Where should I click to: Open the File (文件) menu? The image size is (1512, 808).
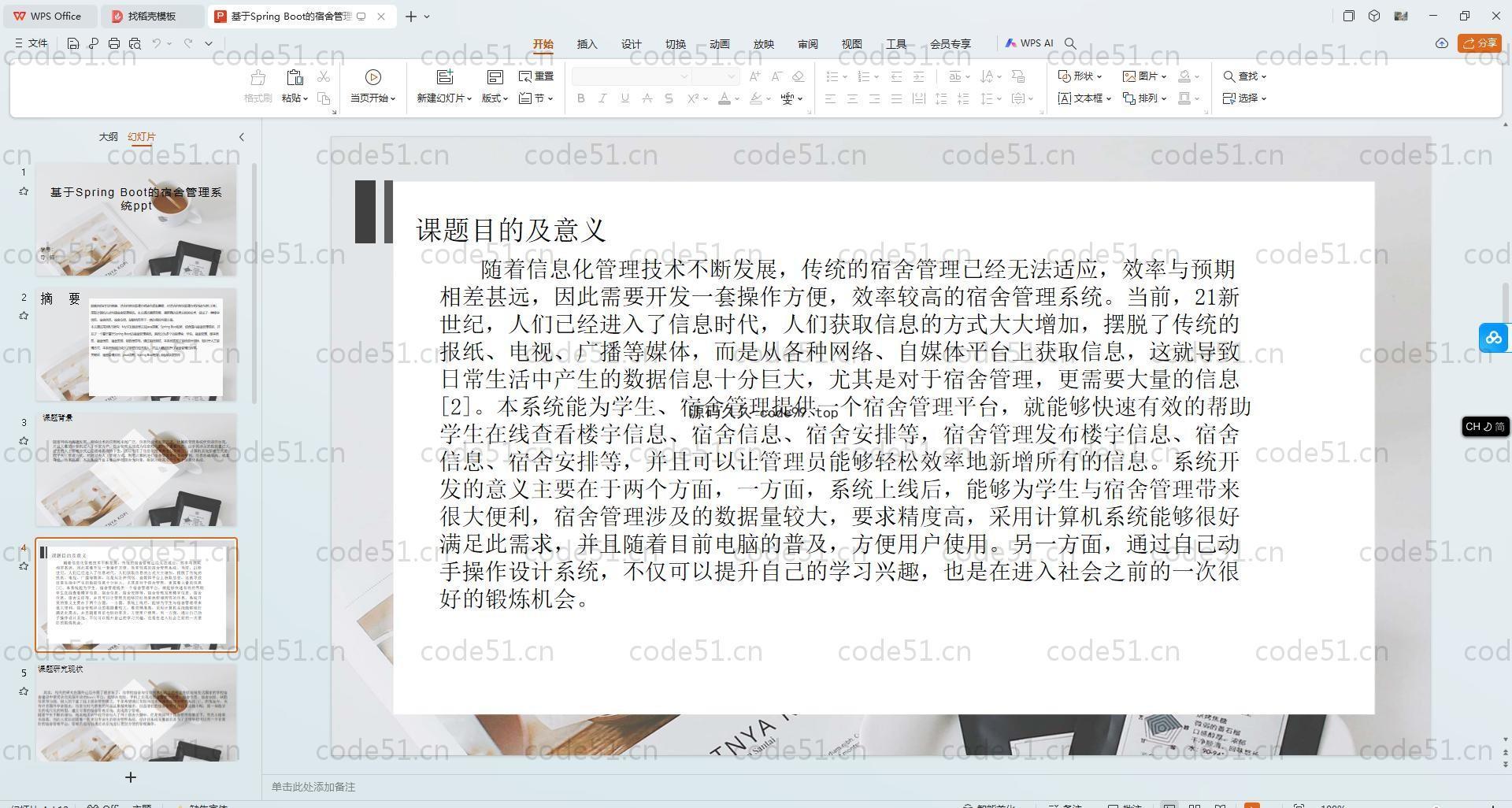tap(31, 43)
